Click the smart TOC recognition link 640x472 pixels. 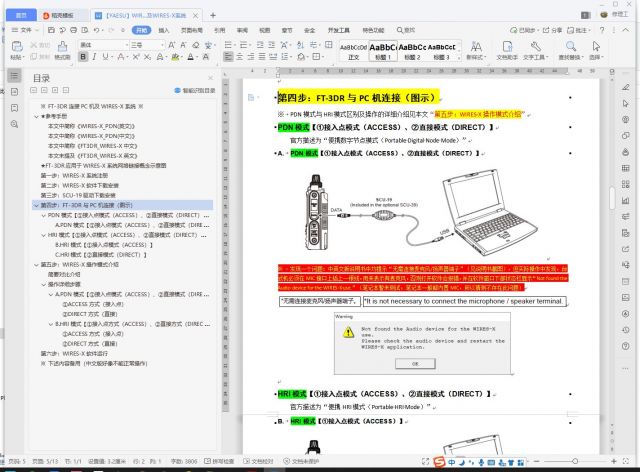[195, 91]
